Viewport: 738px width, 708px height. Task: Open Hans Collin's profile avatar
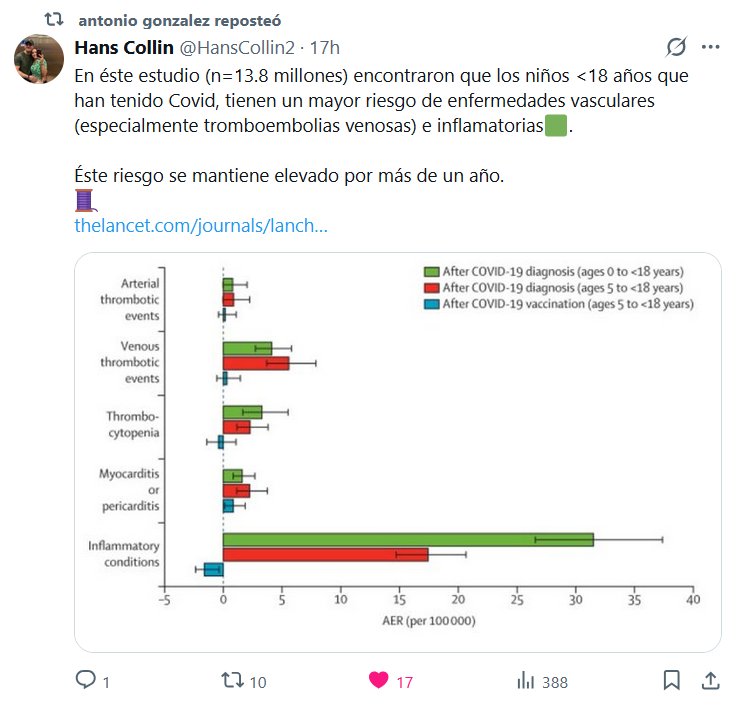pyautogui.click(x=39, y=59)
